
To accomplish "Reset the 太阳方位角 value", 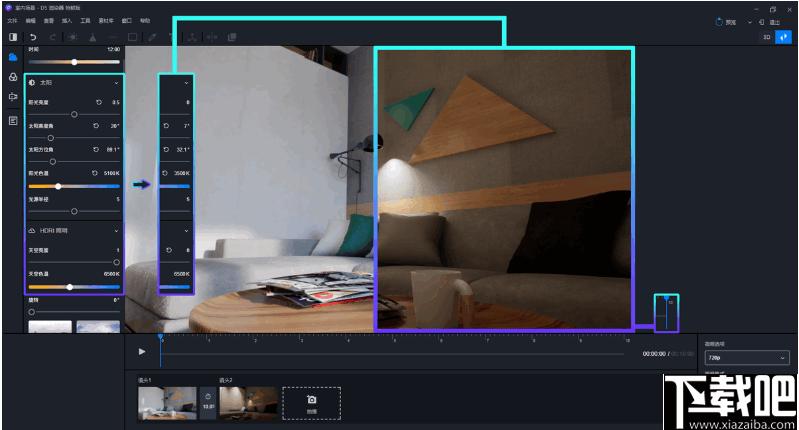I will (96, 149).
